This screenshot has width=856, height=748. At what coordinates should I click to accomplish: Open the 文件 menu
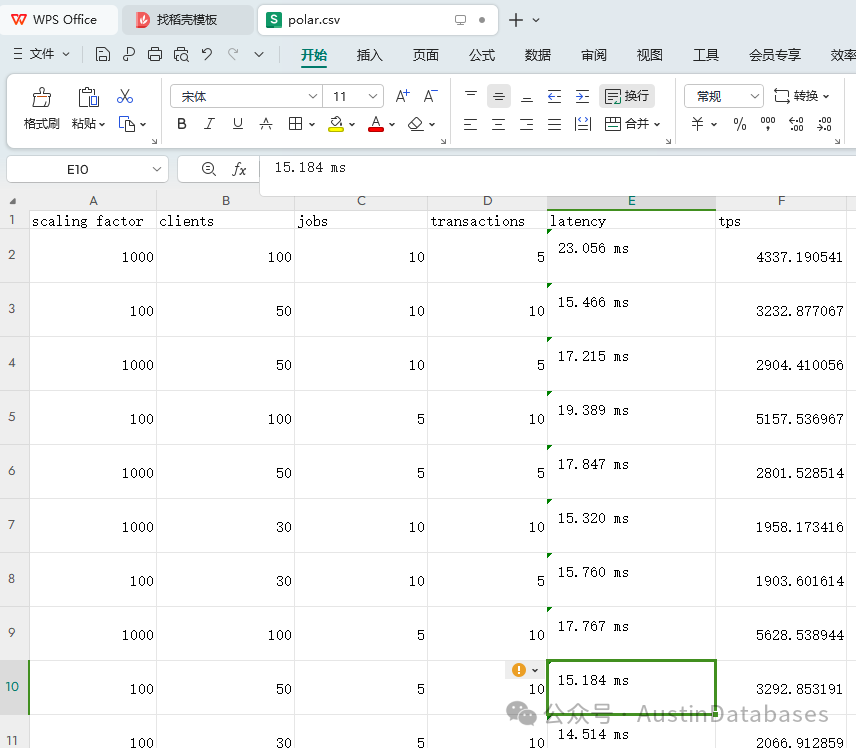[41, 54]
